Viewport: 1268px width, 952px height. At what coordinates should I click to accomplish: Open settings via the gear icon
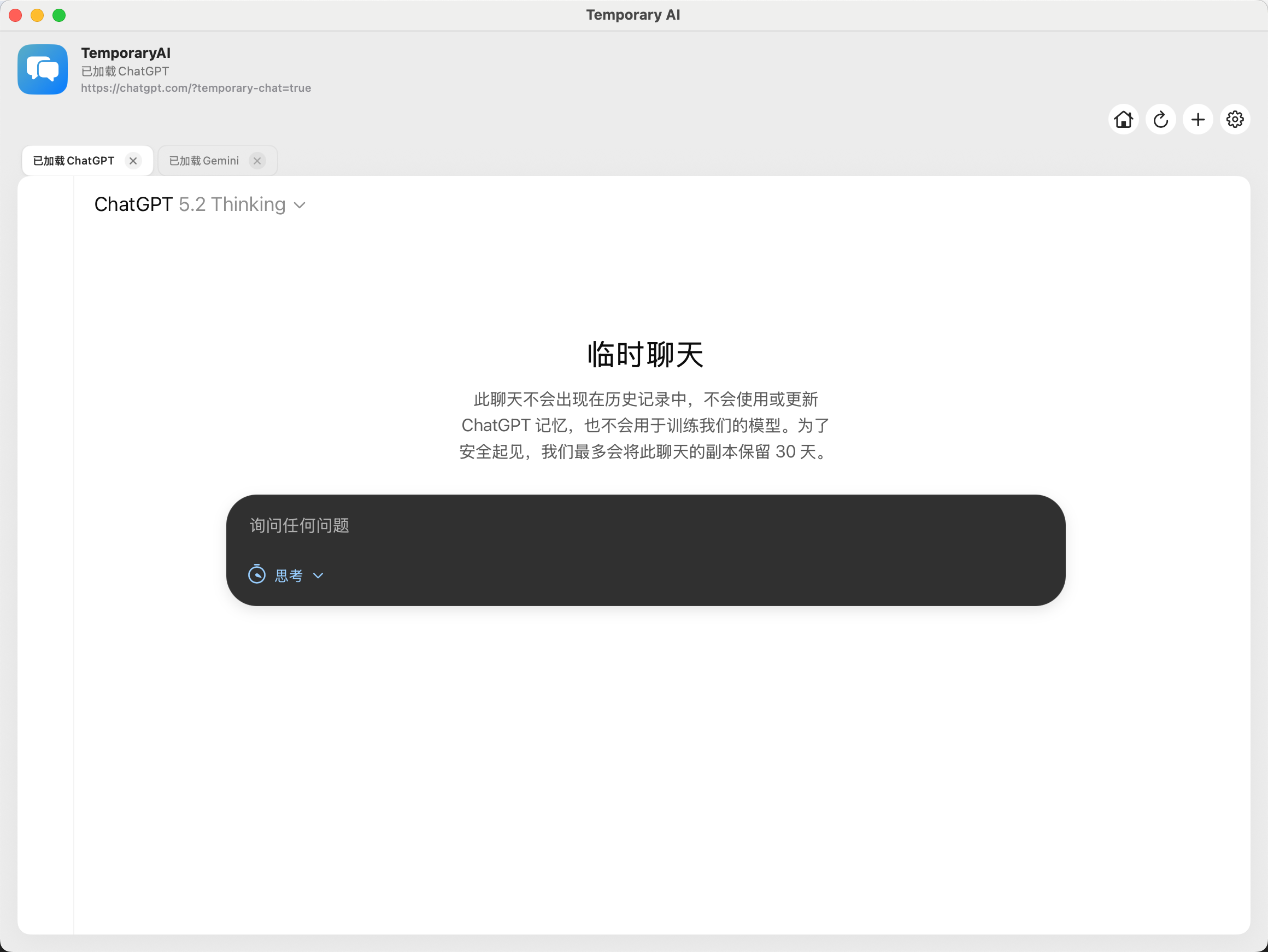point(1234,119)
